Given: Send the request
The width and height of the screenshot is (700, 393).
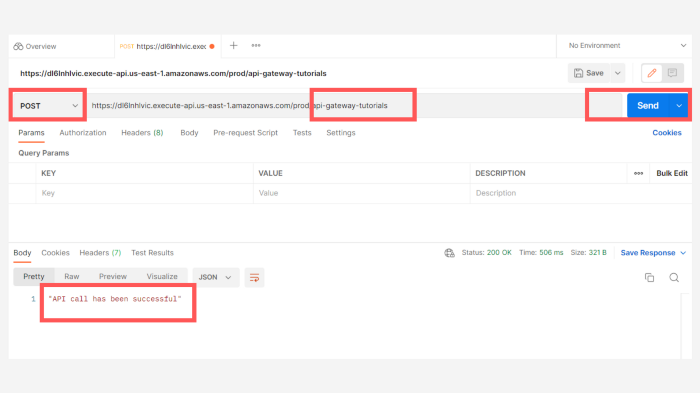Looking at the screenshot, I should 648,105.
